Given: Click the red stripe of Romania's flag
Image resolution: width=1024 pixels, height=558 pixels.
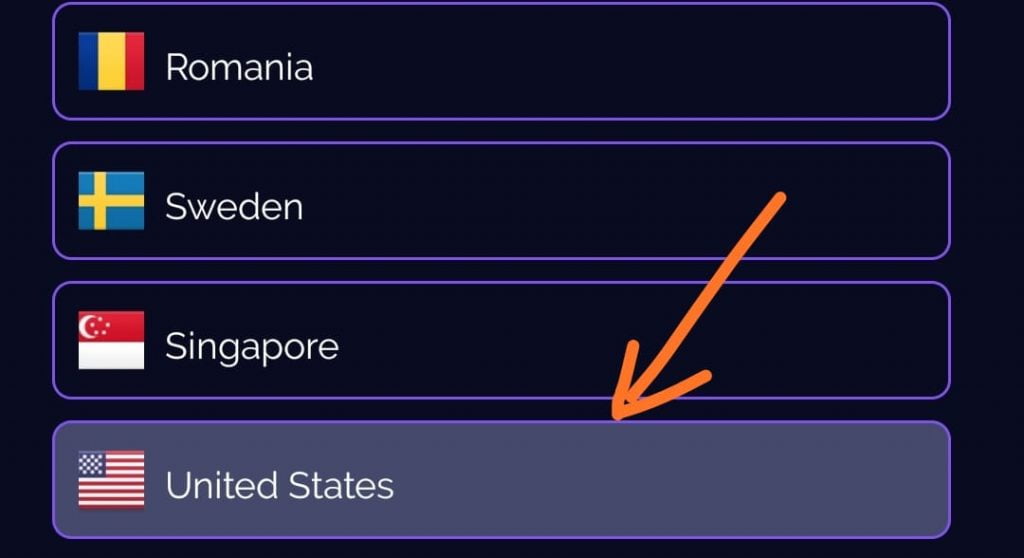Looking at the screenshot, I should pyautogui.click(x=133, y=61).
